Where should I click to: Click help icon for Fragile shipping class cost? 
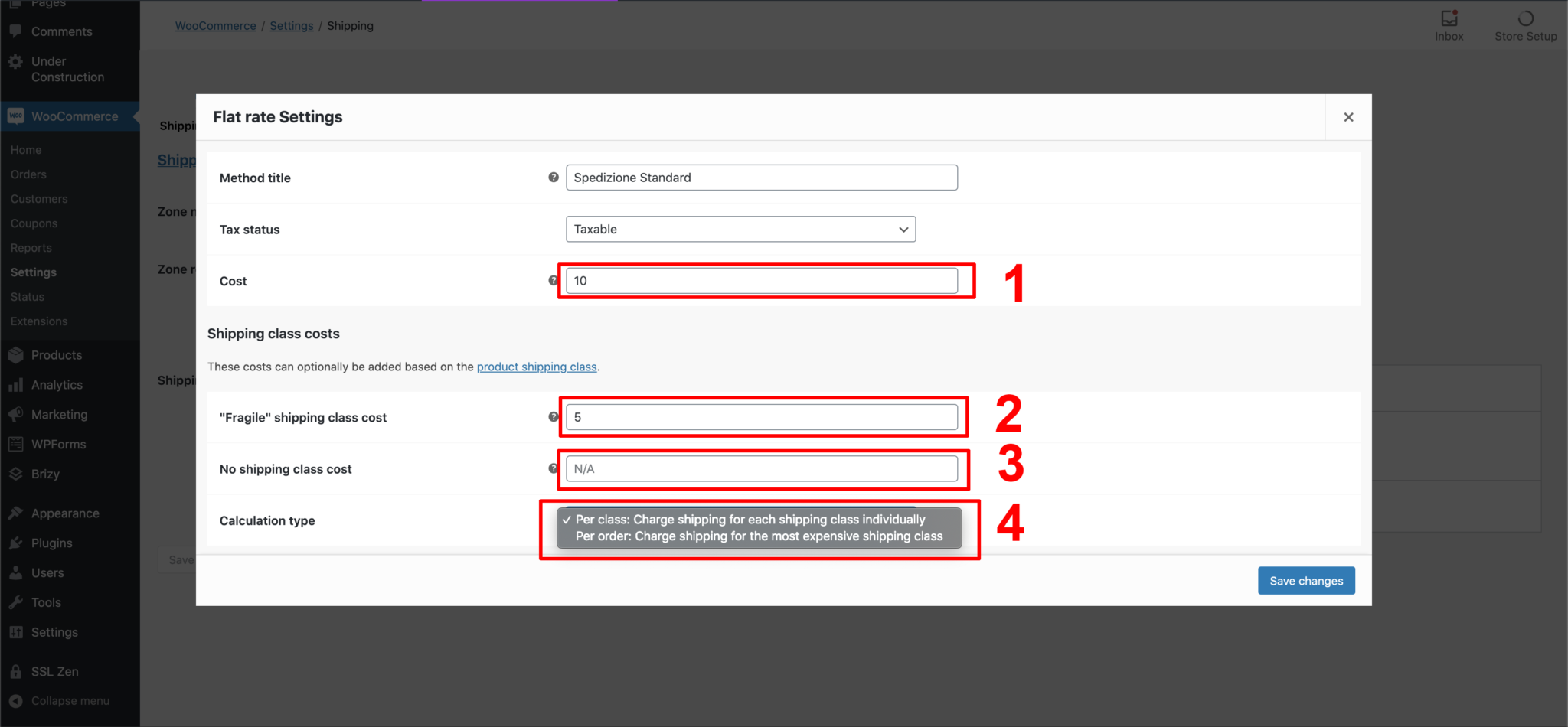click(x=553, y=417)
